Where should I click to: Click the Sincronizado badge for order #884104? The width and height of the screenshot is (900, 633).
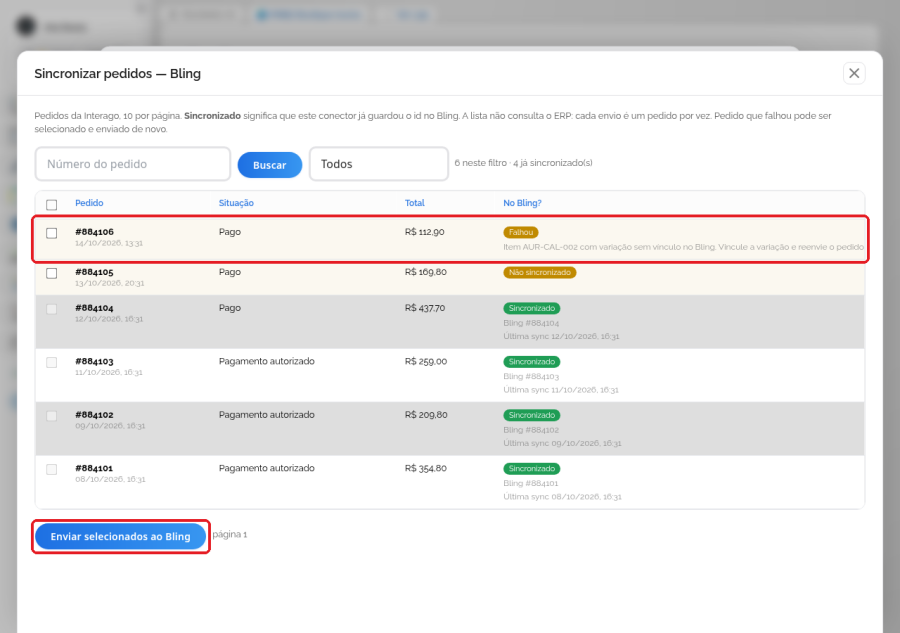pos(532,308)
